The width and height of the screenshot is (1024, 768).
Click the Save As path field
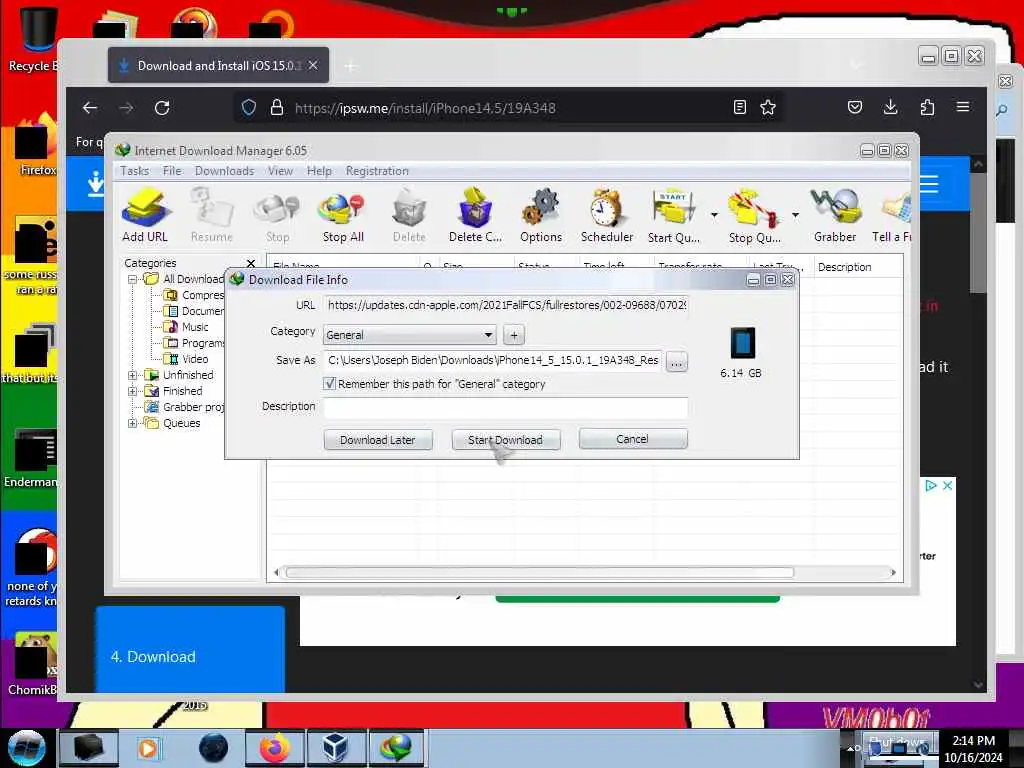tap(492, 360)
